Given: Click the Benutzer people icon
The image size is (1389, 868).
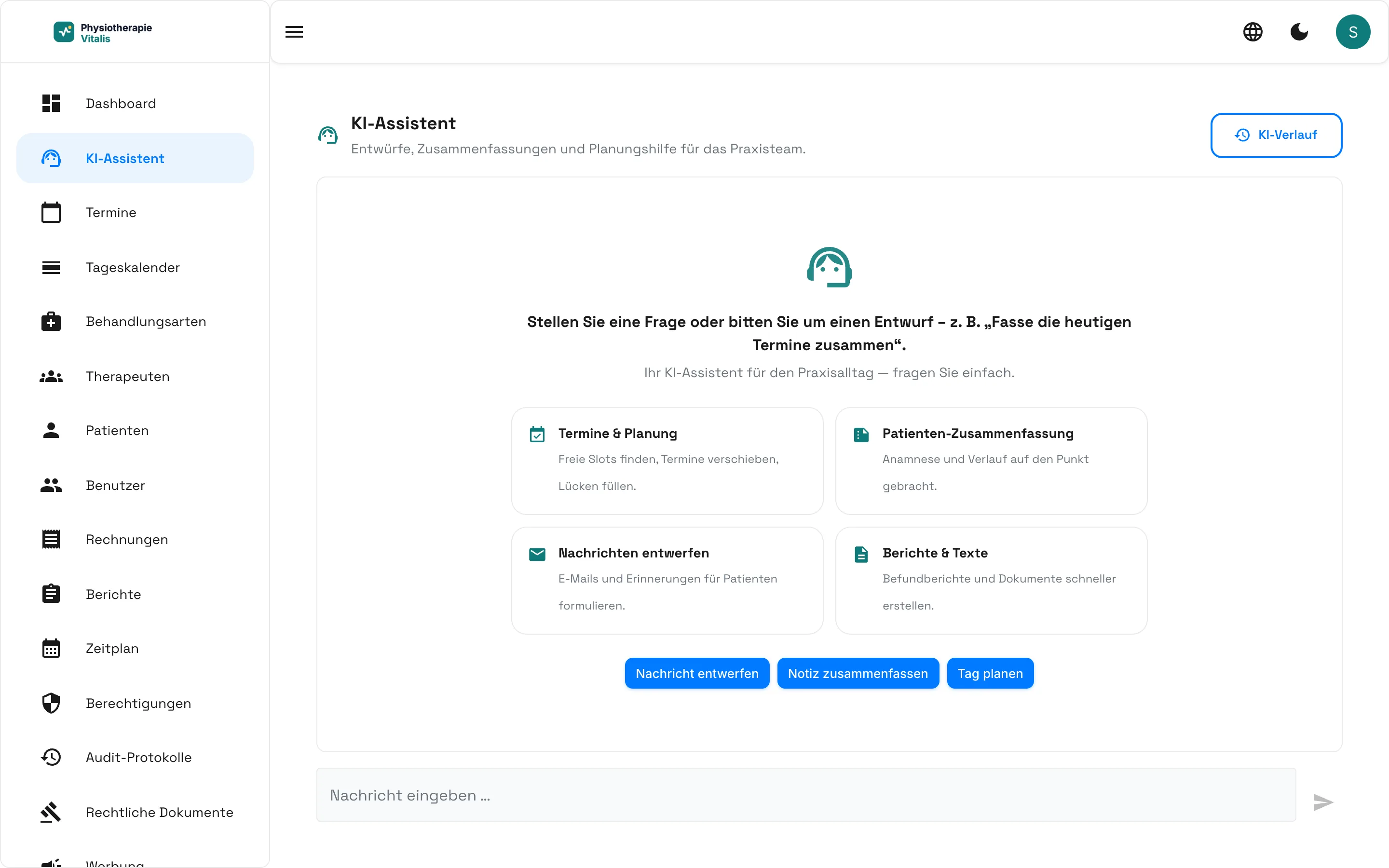Looking at the screenshot, I should pyautogui.click(x=51, y=486).
